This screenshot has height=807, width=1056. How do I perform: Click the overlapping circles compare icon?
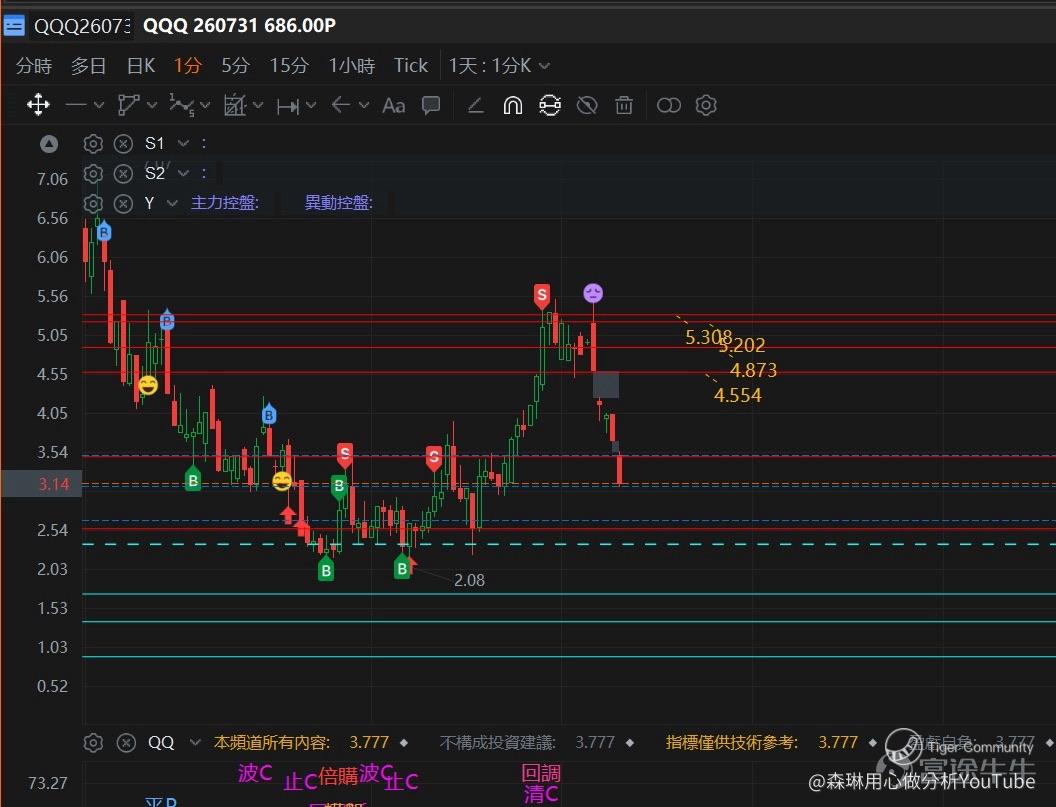(x=669, y=105)
